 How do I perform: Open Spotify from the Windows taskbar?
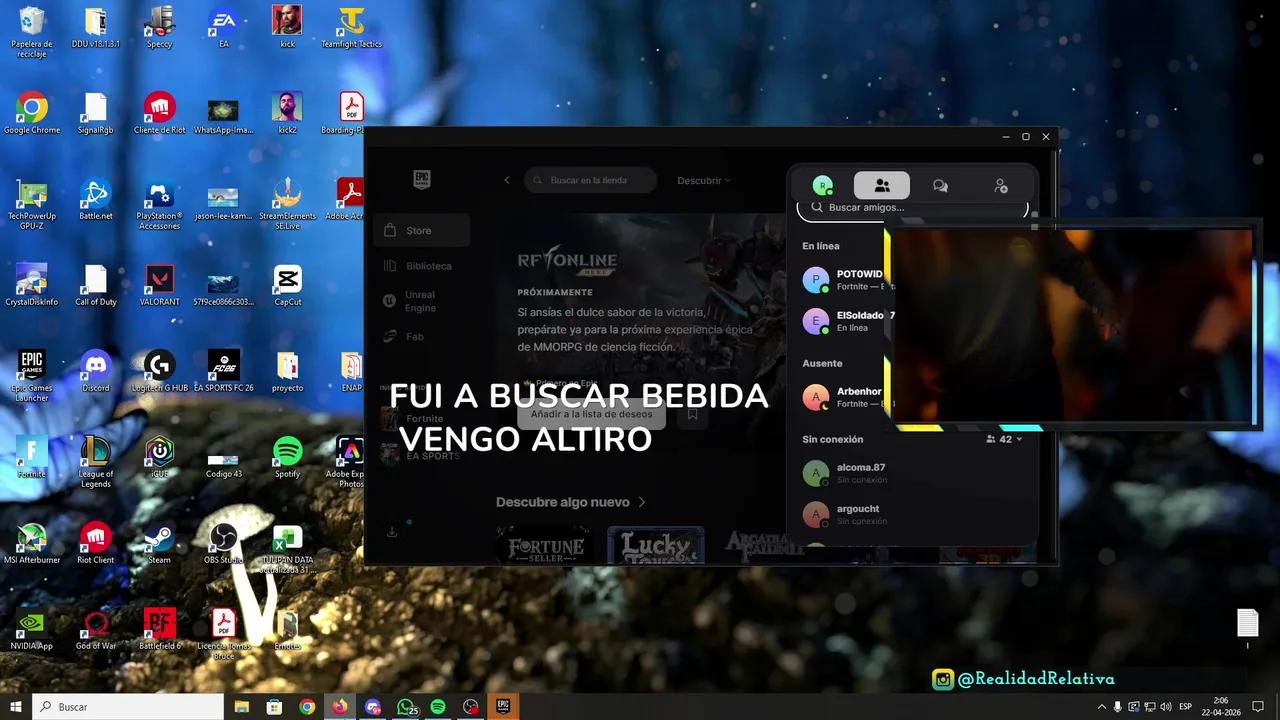pos(438,707)
